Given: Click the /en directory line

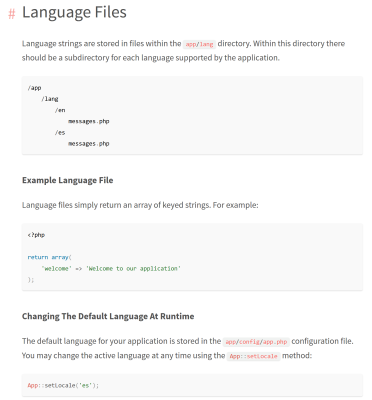Looking at the screenshot, I should [60, 110].
